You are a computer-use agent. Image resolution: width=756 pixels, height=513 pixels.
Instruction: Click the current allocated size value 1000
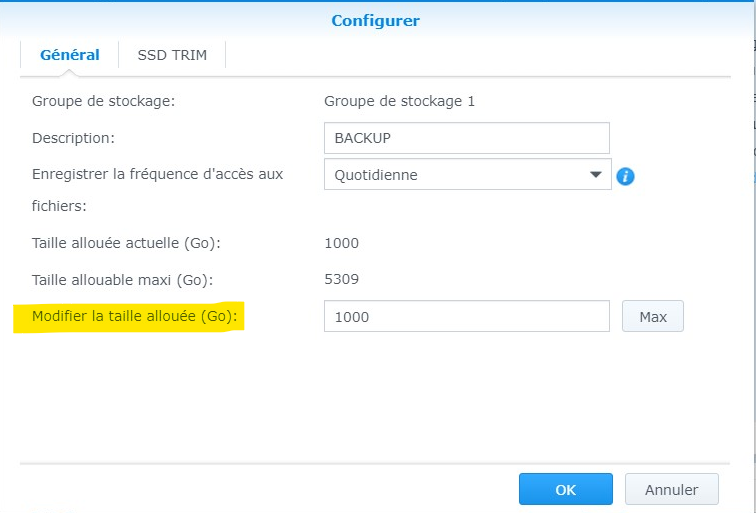point(341,243)
